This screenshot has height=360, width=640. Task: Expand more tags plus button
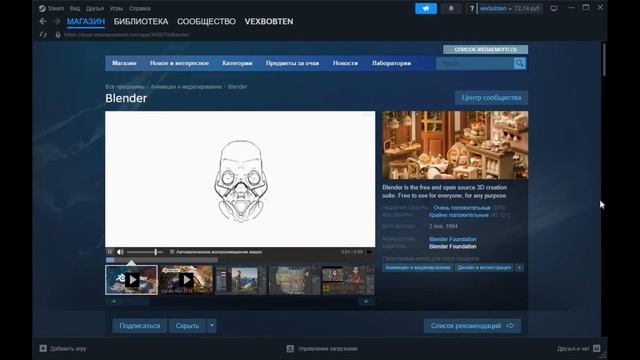coord(519,267)
